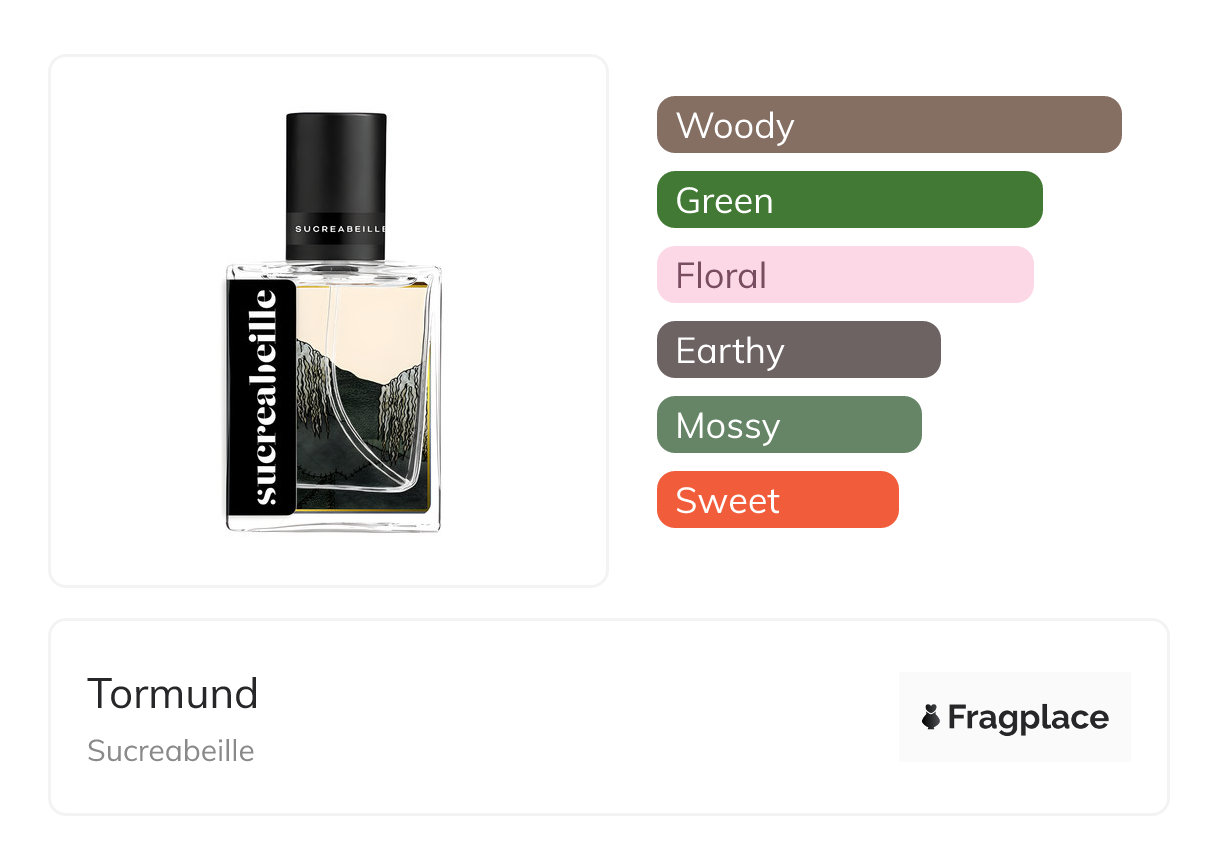Pick the Mossy accord bar
Viewport: 1218px width, 864px height.
[788, 425]
